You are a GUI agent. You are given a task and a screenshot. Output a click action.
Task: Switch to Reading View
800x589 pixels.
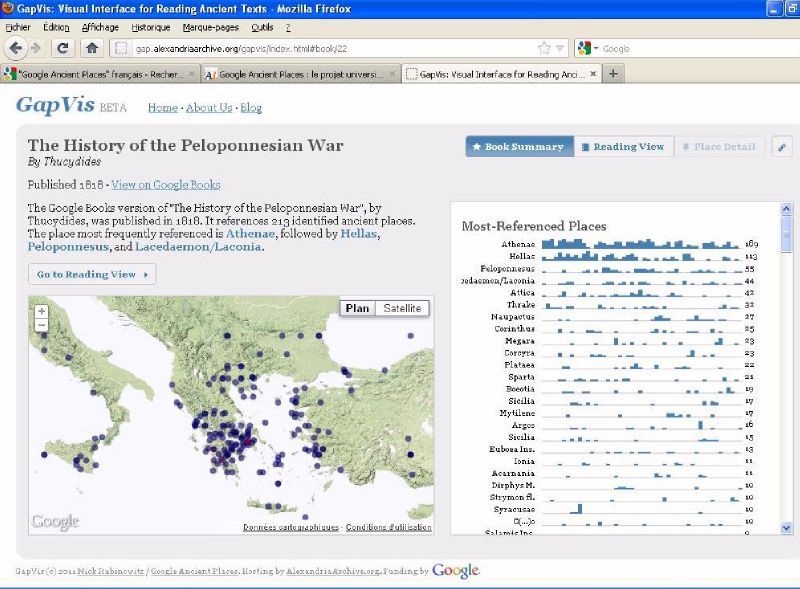point(623,147)
